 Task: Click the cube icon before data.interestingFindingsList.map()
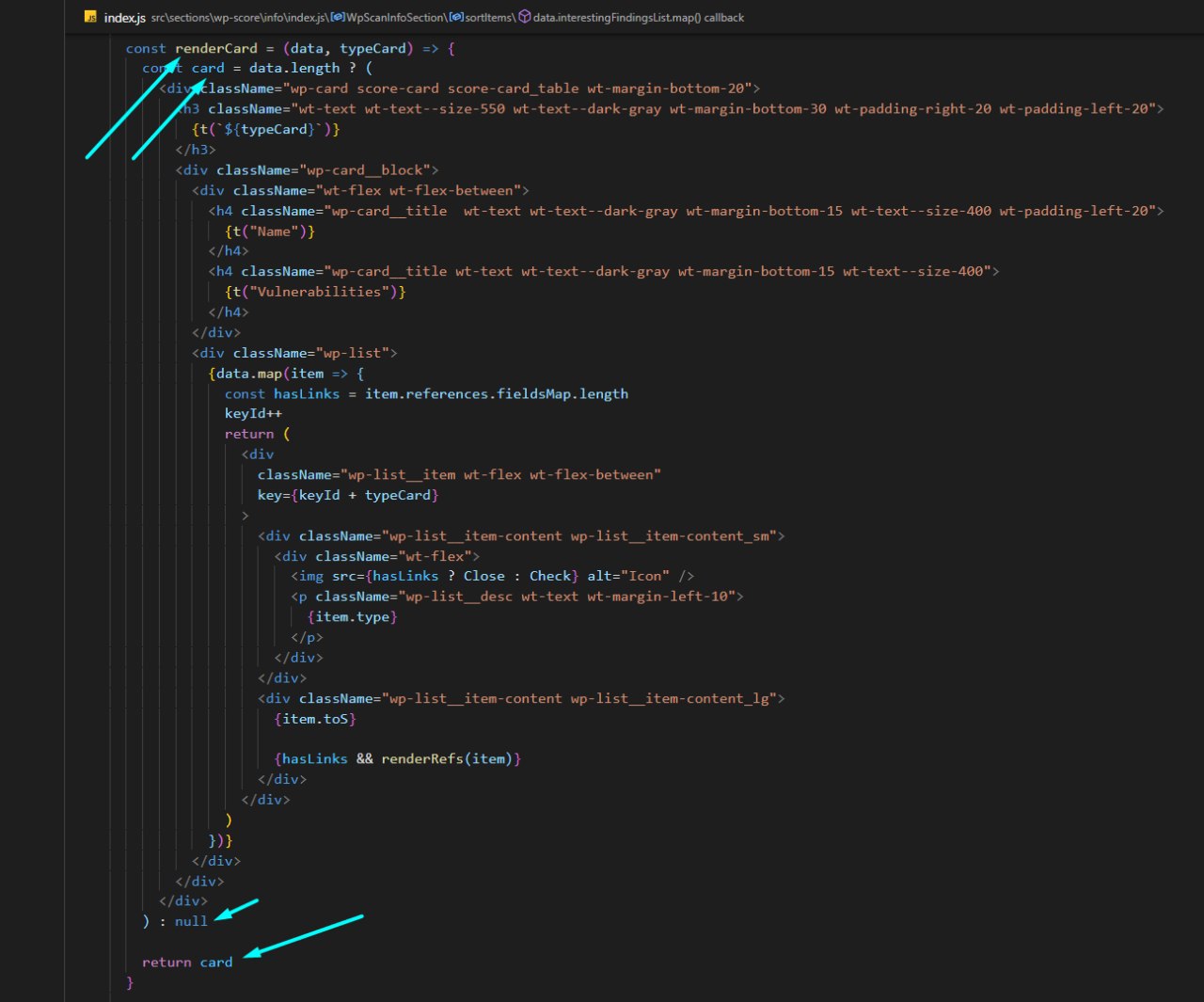pos(525,17)
